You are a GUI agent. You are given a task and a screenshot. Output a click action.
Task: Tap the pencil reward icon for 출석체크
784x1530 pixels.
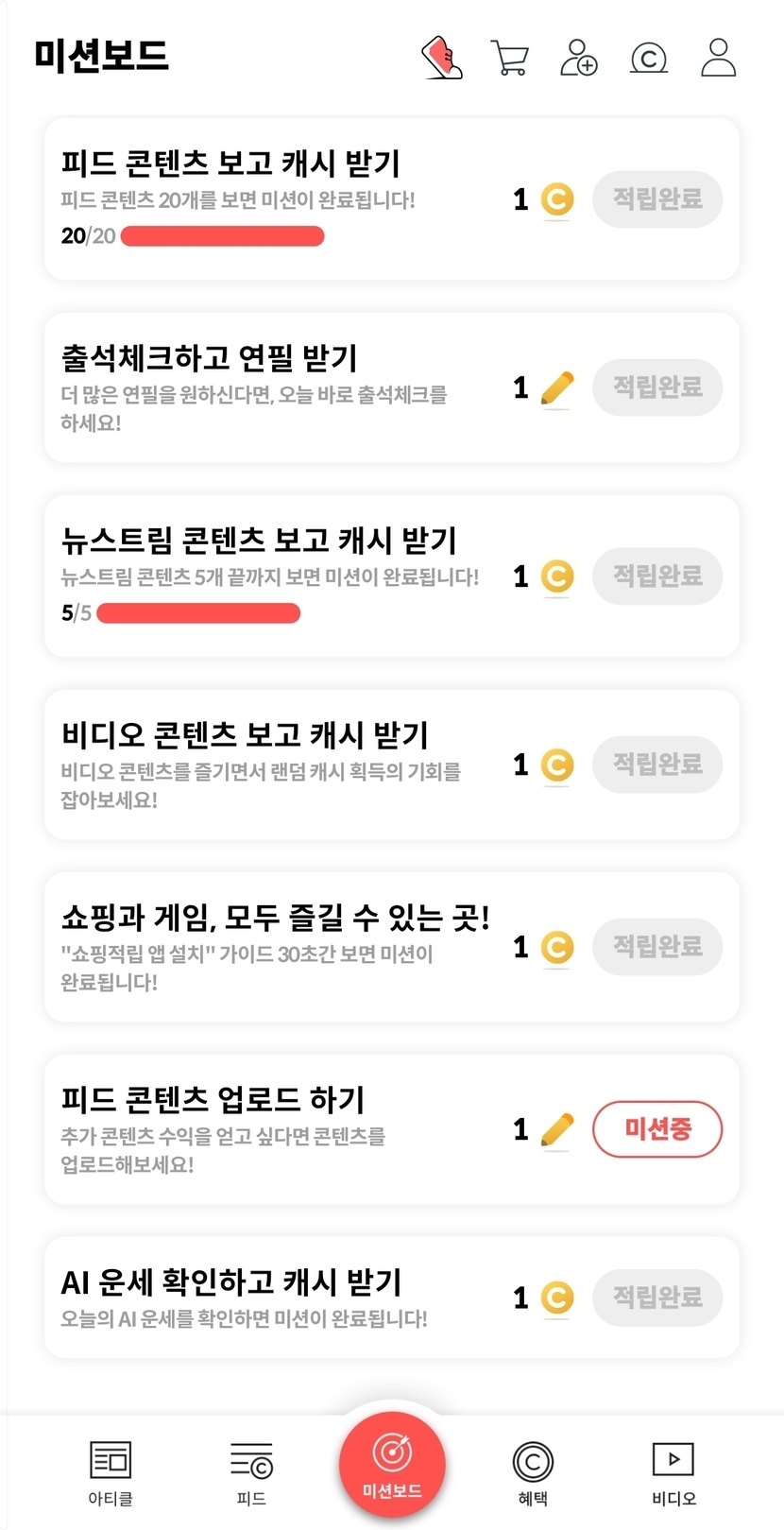(x=557, y=387)
